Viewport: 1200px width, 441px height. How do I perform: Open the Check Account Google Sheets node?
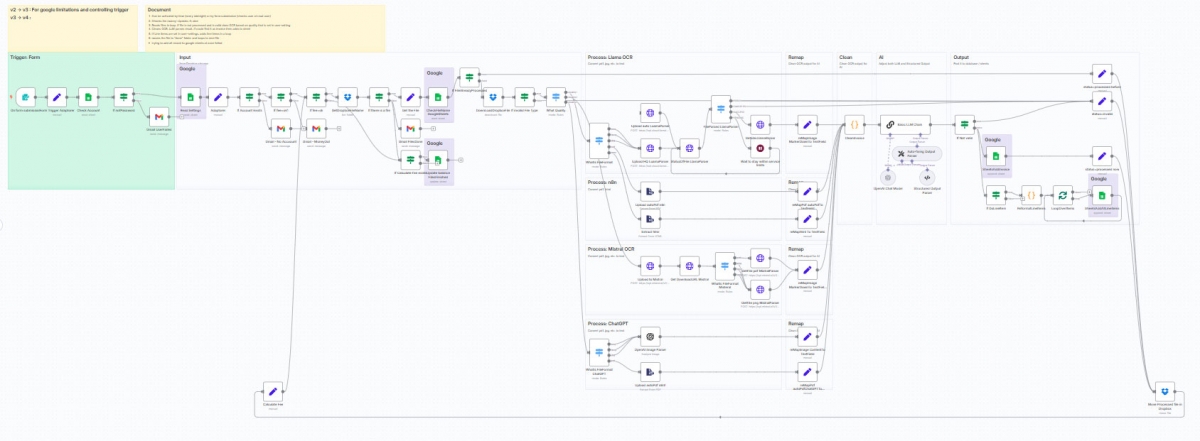(x=89, y=97)
